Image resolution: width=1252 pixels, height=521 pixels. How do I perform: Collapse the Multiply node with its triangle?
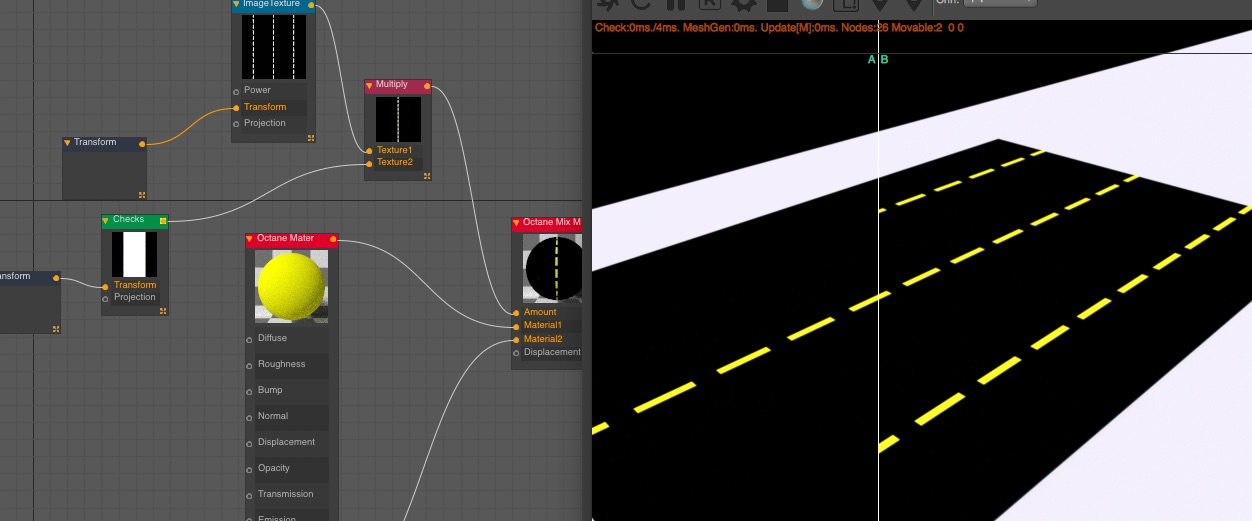point(370,86)
